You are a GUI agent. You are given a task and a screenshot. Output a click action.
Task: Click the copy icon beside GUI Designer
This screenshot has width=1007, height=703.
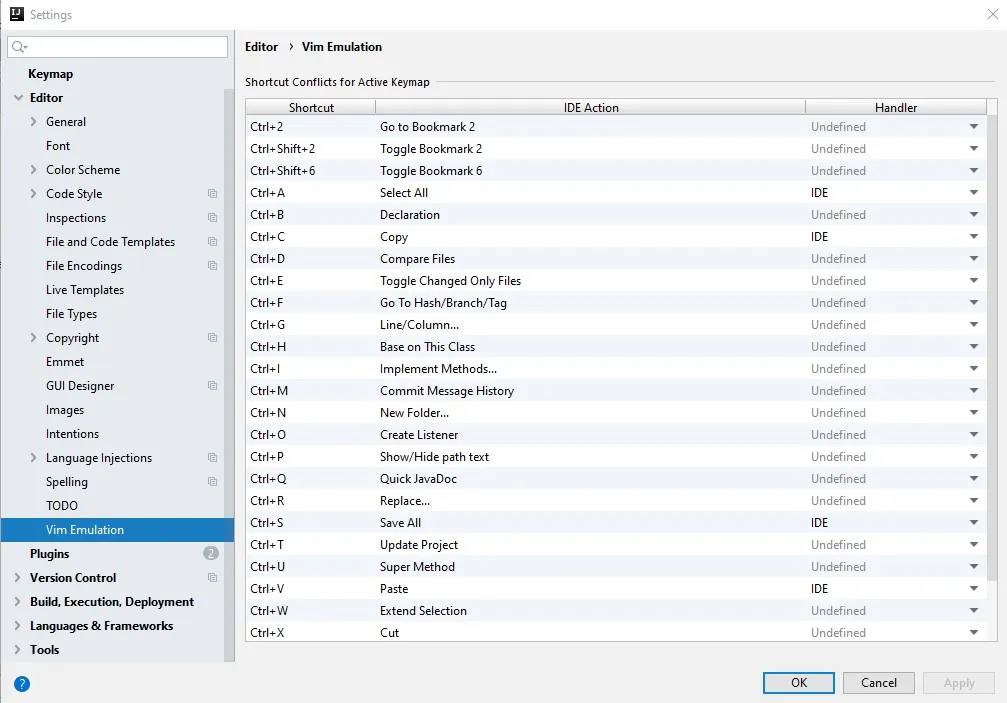[x=213, y=386]
